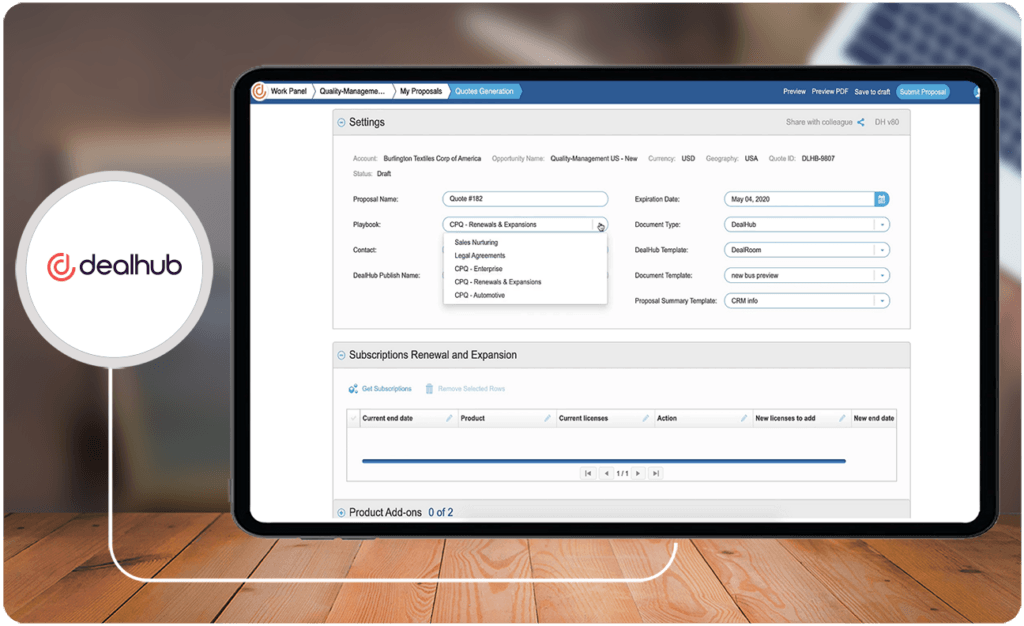Open the Expiration Date calendar picker

882,199
